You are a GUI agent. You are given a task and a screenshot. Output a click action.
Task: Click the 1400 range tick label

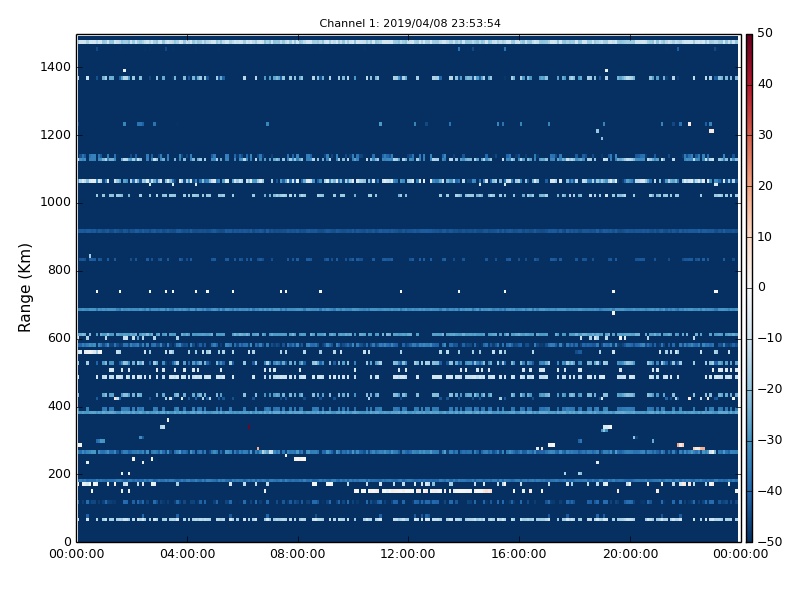[56, 67]
